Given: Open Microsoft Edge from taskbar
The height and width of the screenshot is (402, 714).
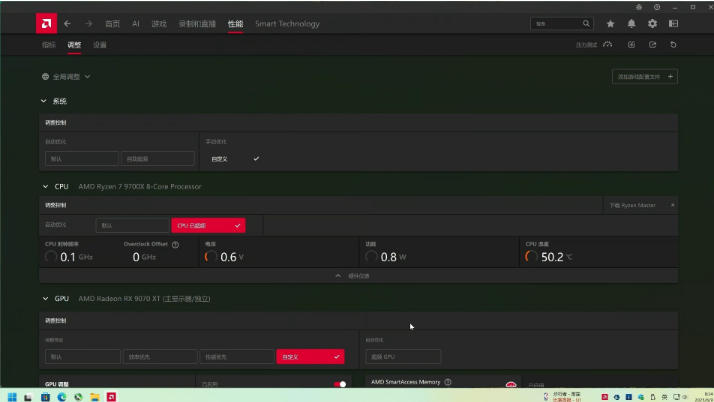Looking at the screenshot, I should click(61, 397).
